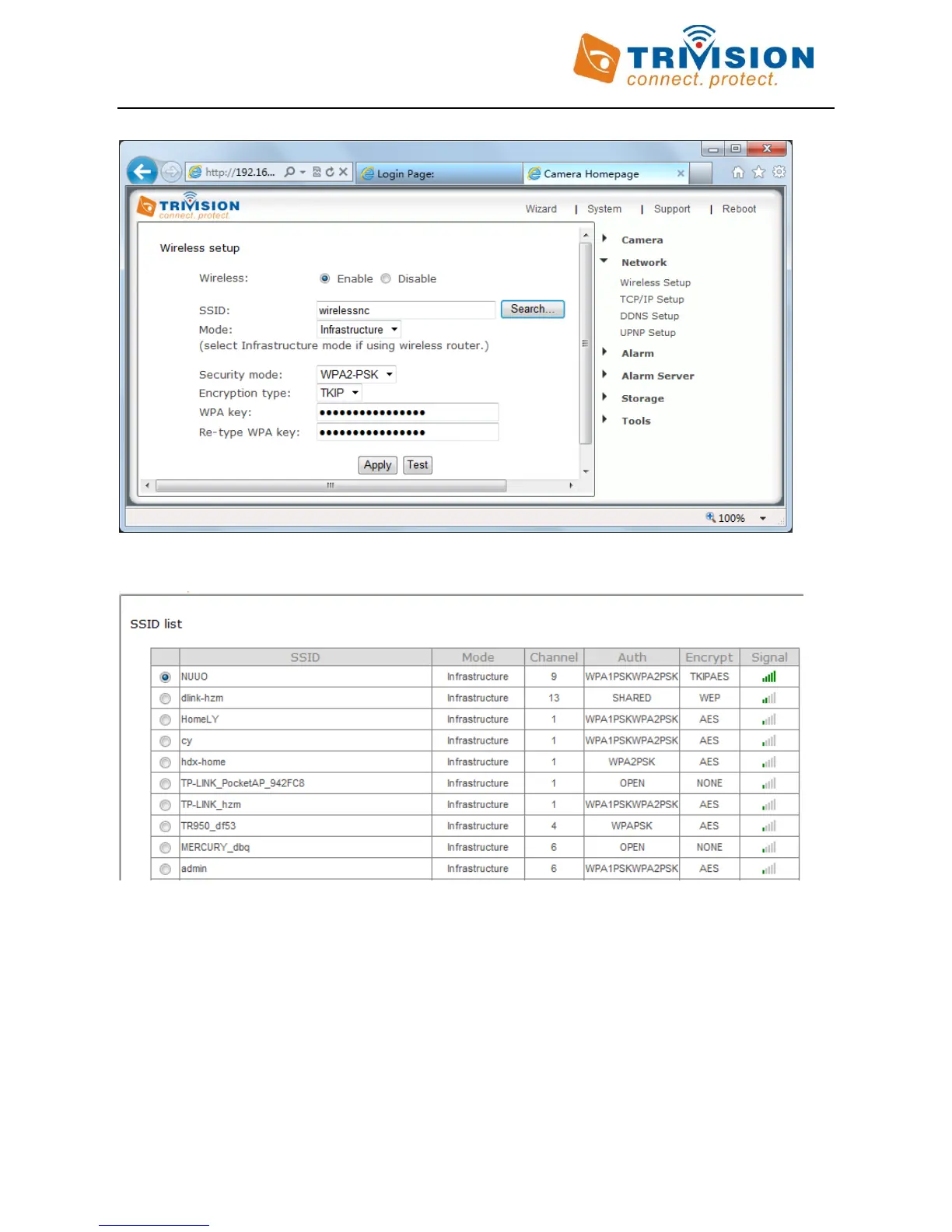Click the Reboot menu item
This screenshot has width=952, height=1232.
[739, 209]
